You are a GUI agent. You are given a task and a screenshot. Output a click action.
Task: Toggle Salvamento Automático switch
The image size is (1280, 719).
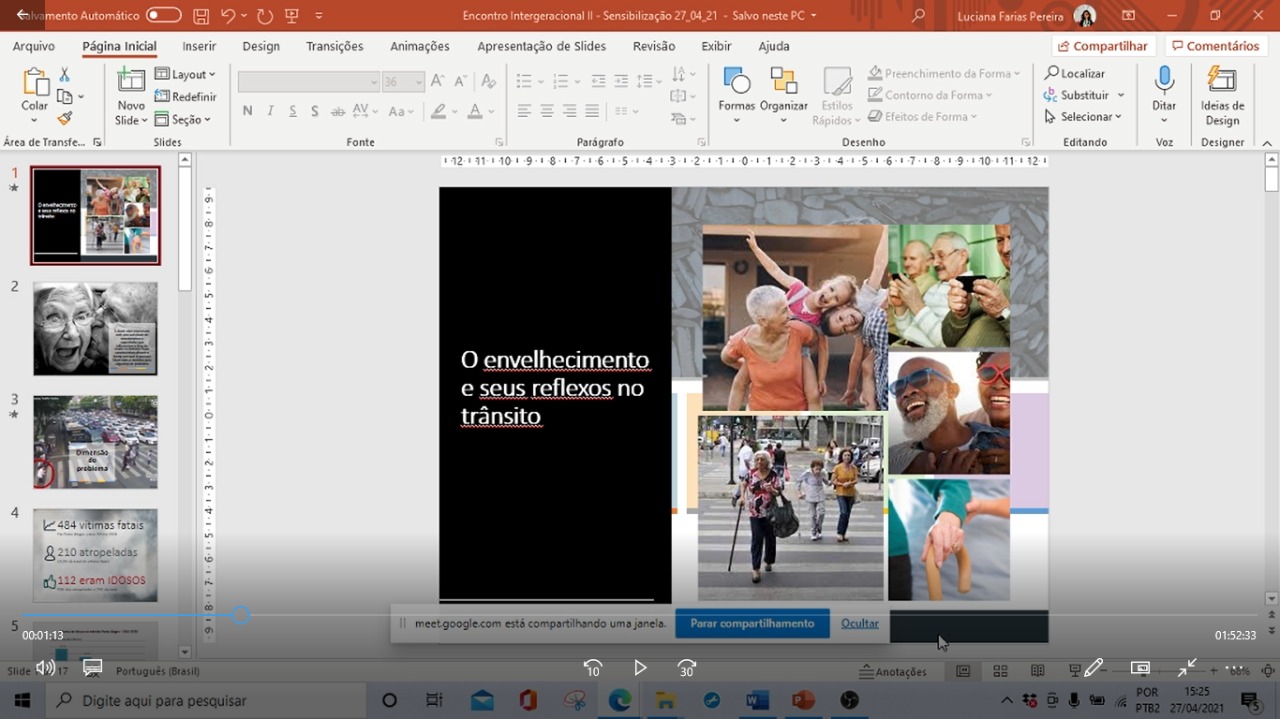click(163, 16)
